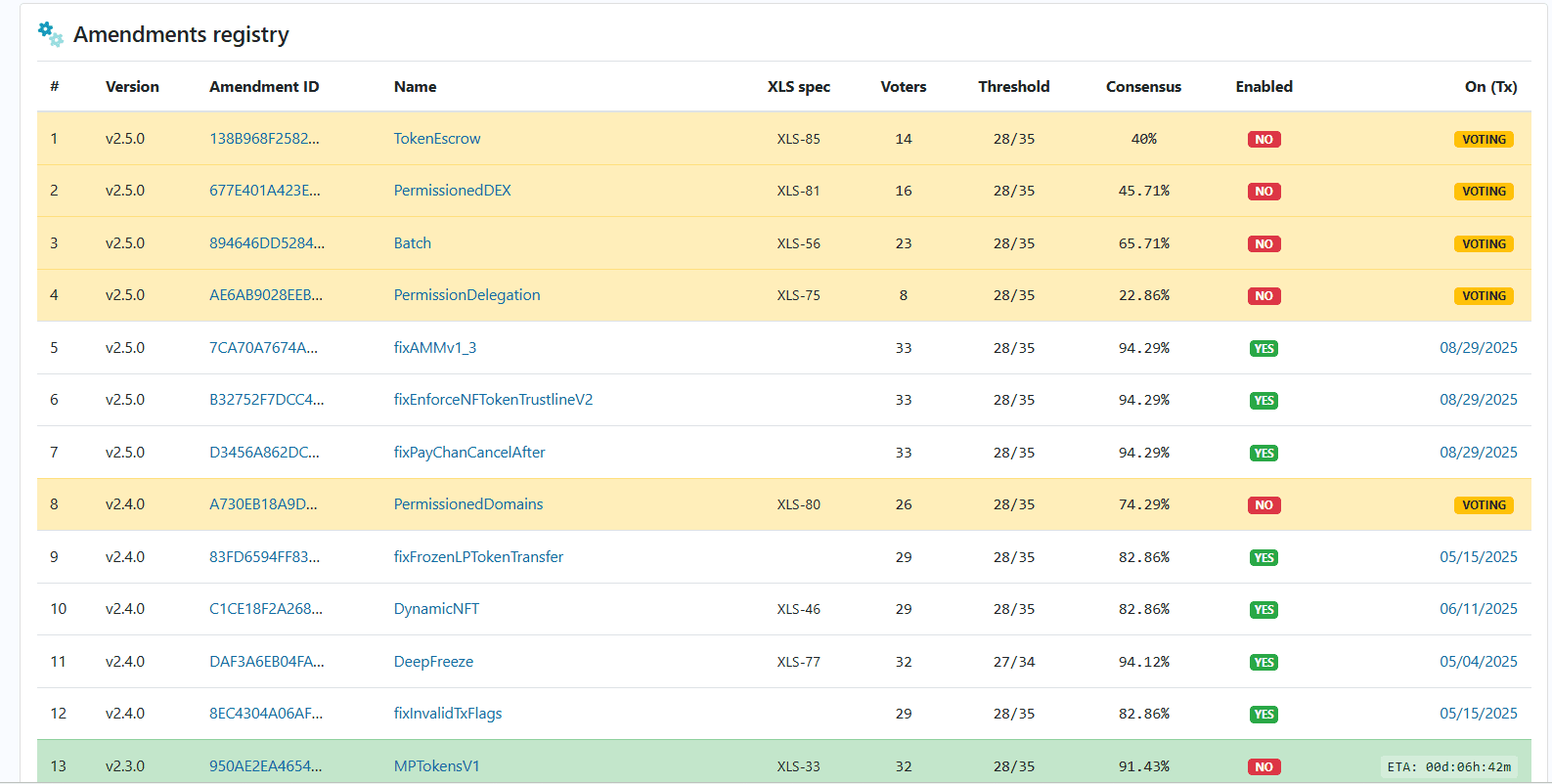1552x784 pixels.
Task: Click the VOTING badge for TokenEscrow
Action: 1483,140
